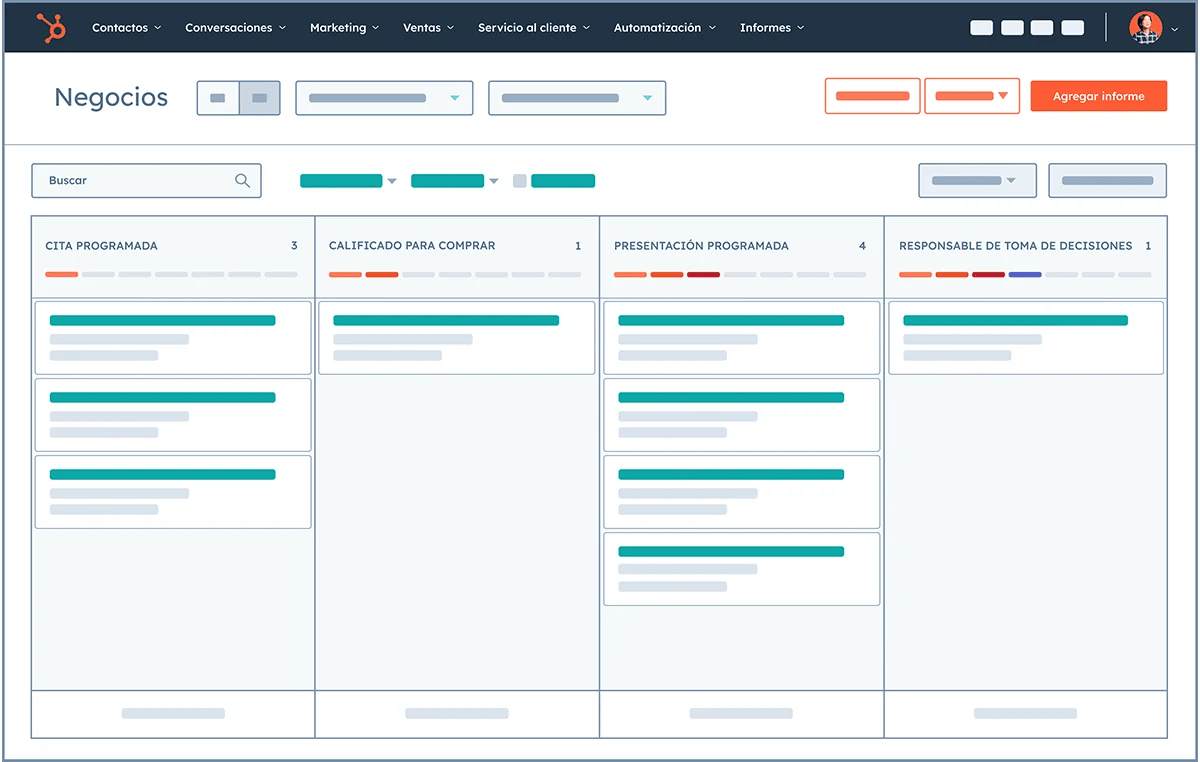Select the board view icon near Negocios
The width and height of the screenshot is (1200, 762).
[259, 98]
